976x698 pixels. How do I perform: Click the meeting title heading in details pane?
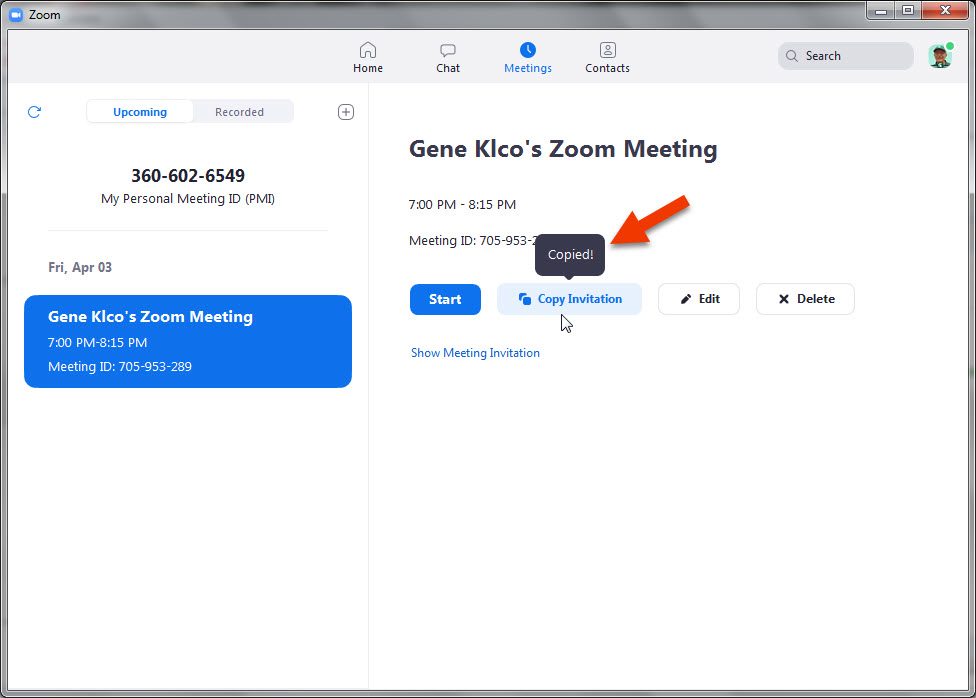click(x=563, y=149)
